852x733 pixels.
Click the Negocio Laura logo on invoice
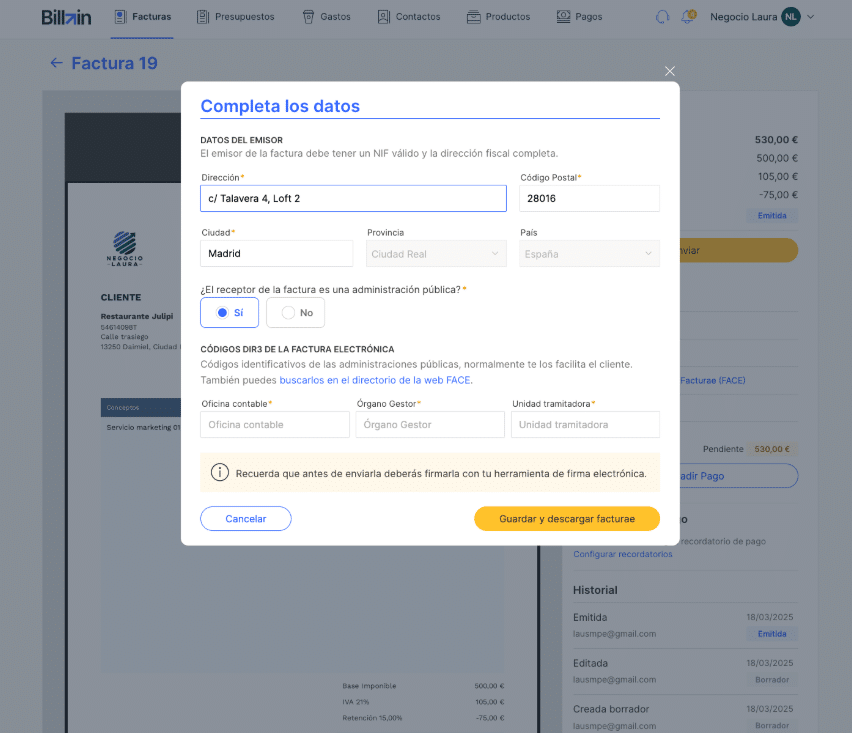point(125,246)
